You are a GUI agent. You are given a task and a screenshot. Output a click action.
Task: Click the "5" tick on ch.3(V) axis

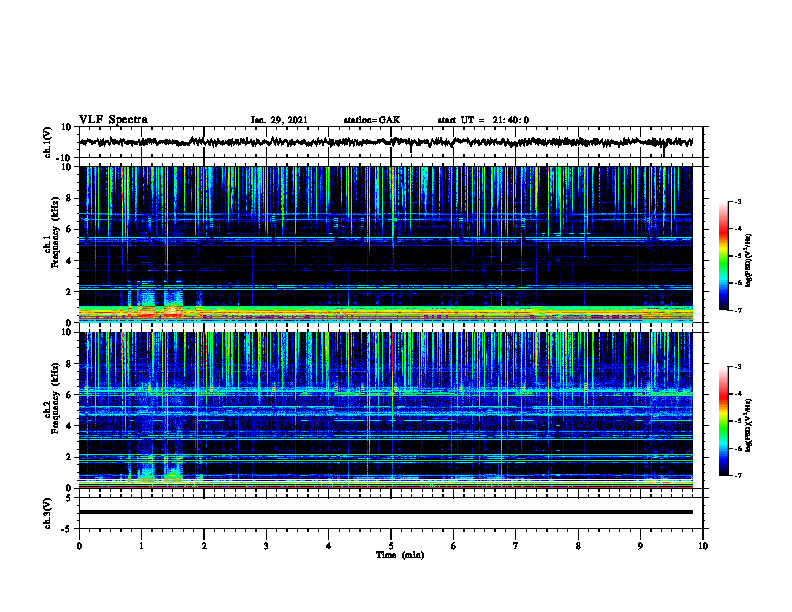(70, 498)
